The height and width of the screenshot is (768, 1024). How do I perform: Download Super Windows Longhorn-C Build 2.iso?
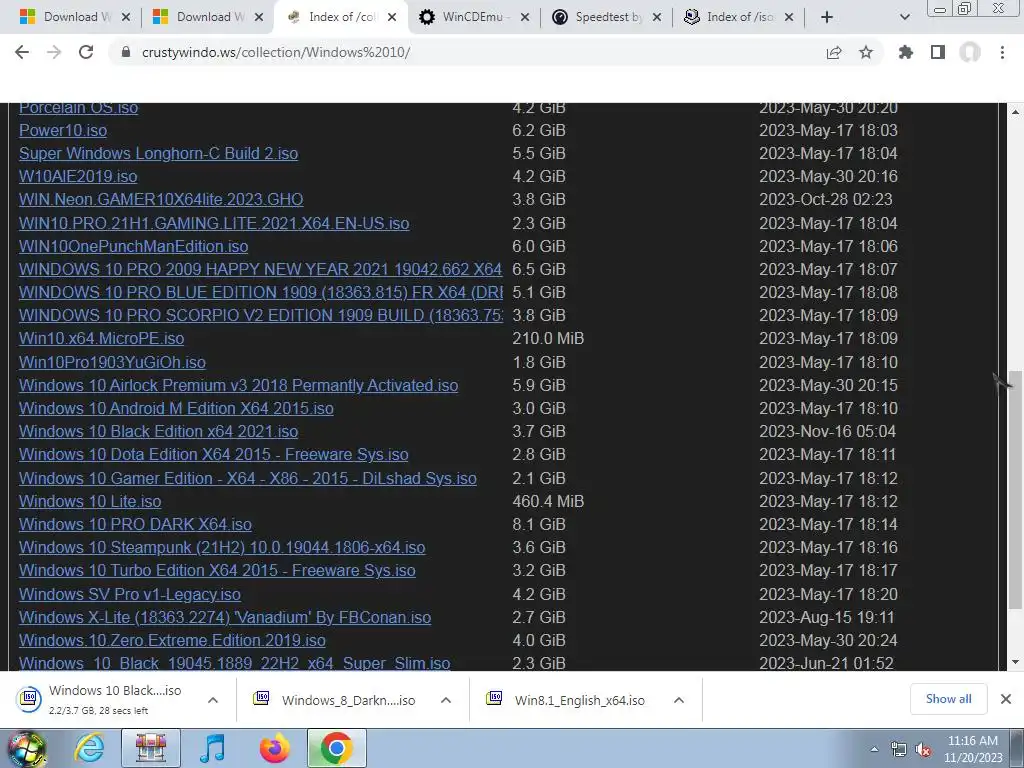click(158, 153)
